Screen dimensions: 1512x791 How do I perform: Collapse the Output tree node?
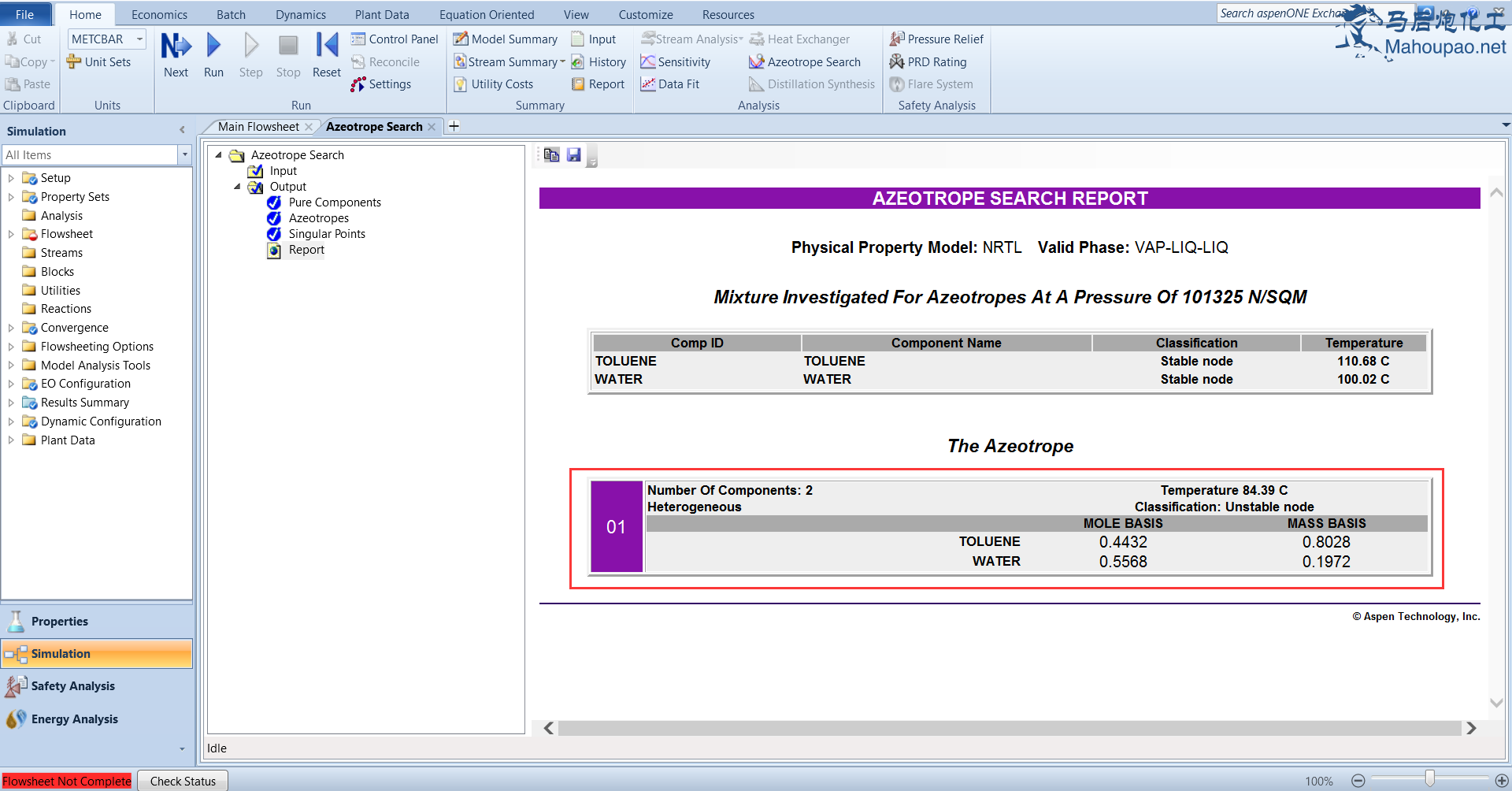[x=237, y=187]
